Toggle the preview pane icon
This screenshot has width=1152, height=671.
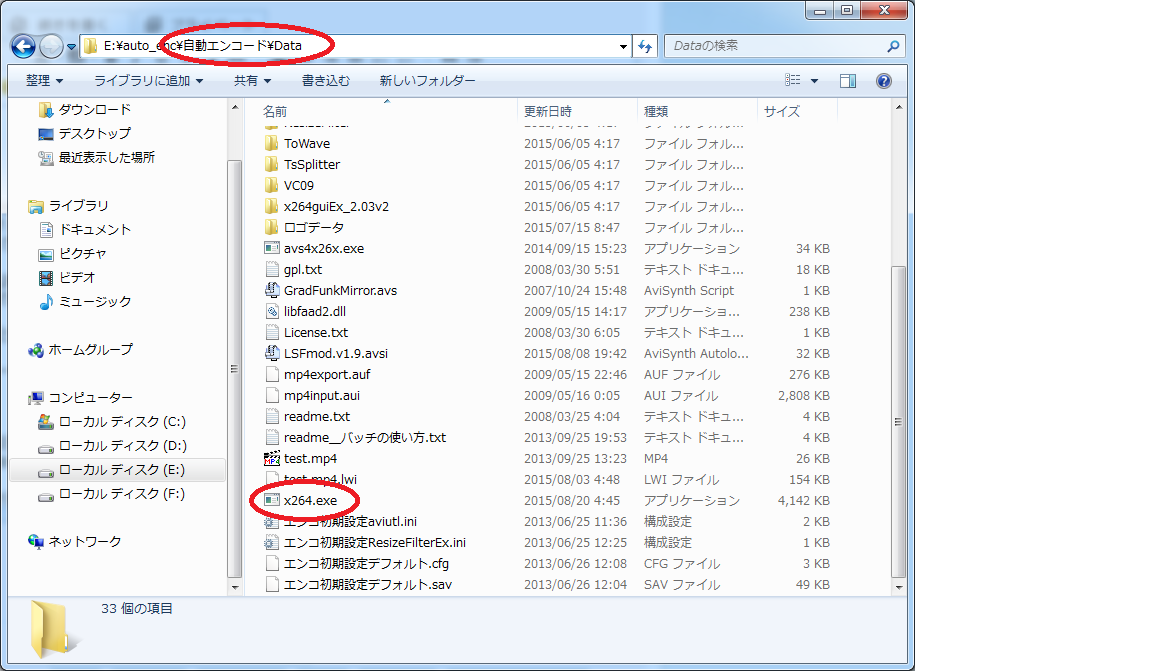pos(848,81)
